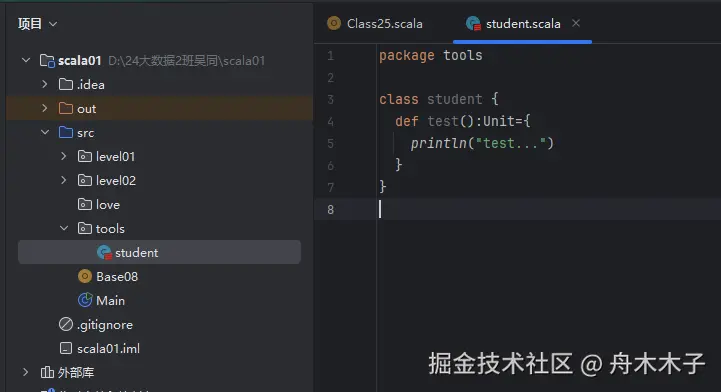
Task: Select the src folder label
Action: click(86, 133)
